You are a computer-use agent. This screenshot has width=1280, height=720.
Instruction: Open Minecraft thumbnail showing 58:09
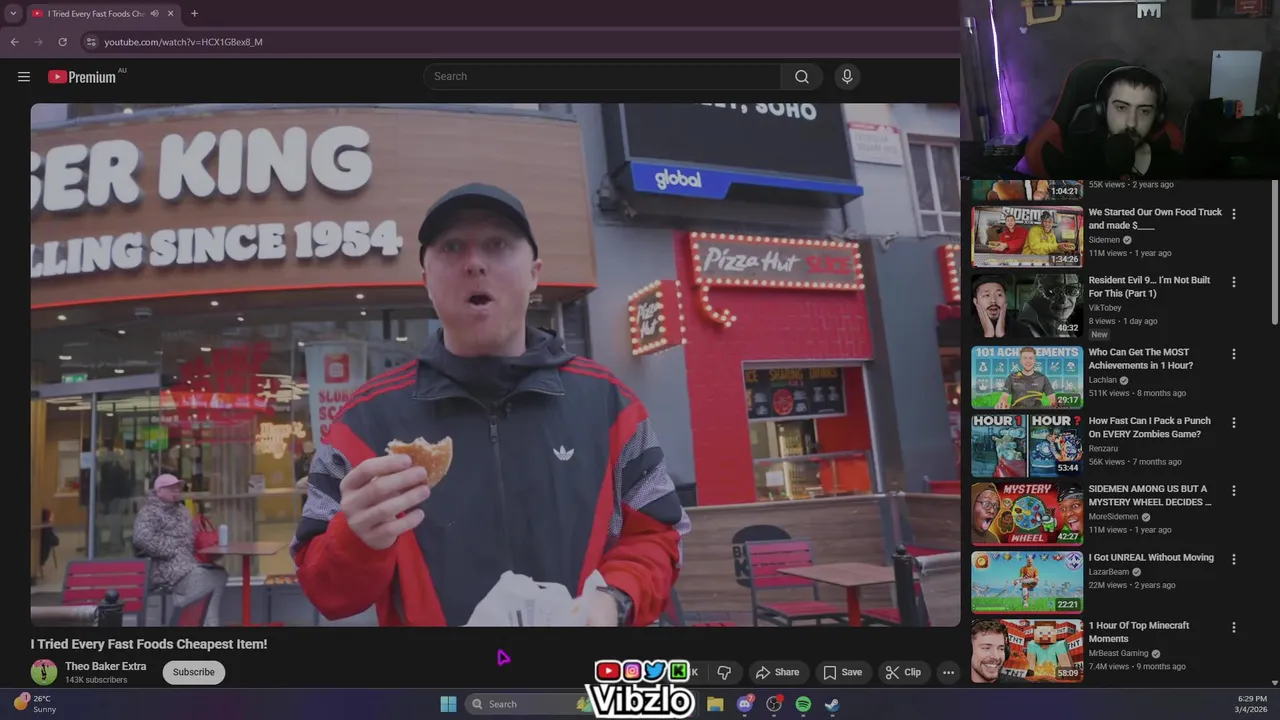1027,650
